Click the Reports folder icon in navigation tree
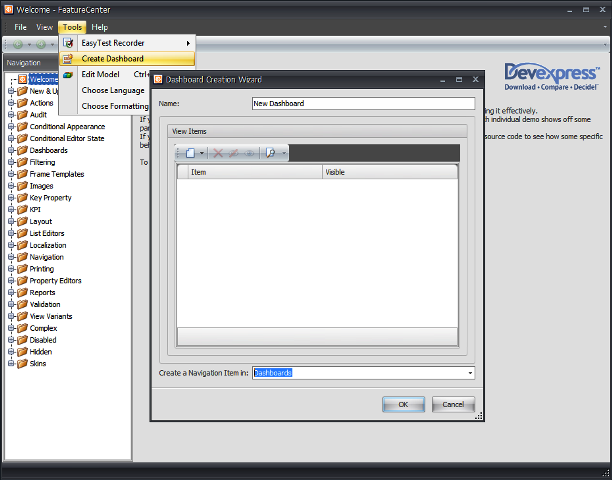This screenshot has height=480, width=612. click(23, 292)
